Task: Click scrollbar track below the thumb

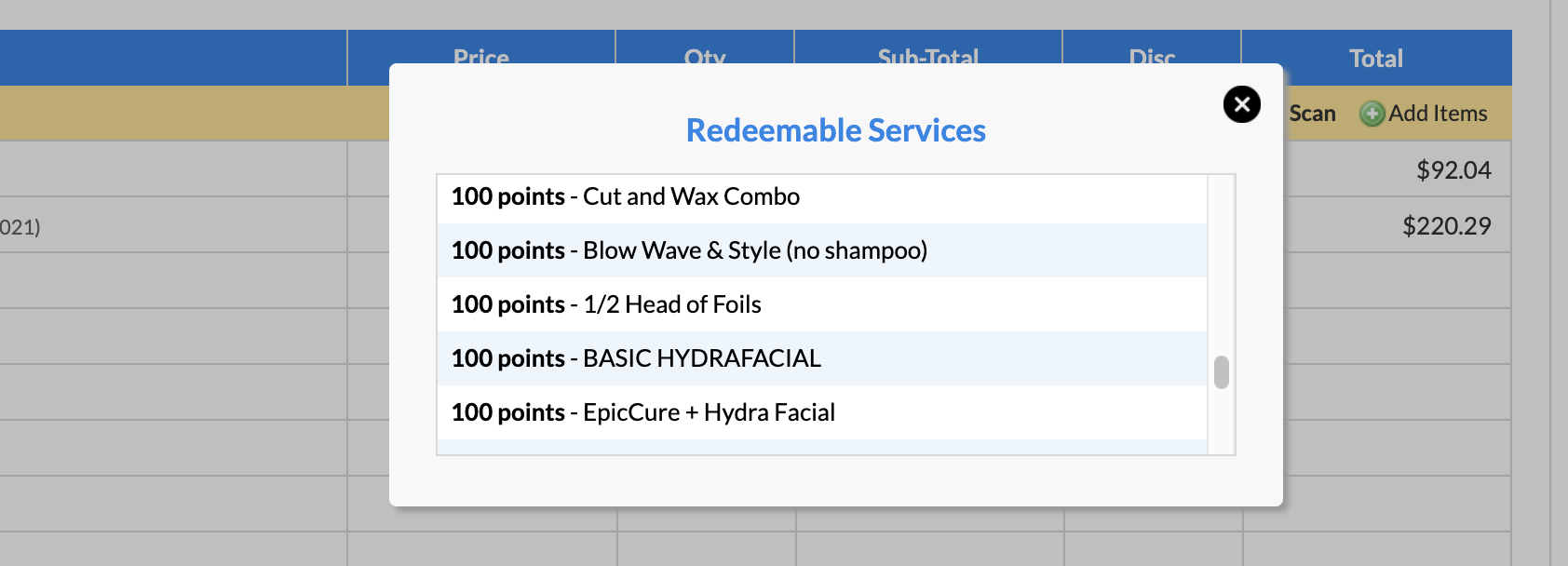Action: click(1222, 422)
